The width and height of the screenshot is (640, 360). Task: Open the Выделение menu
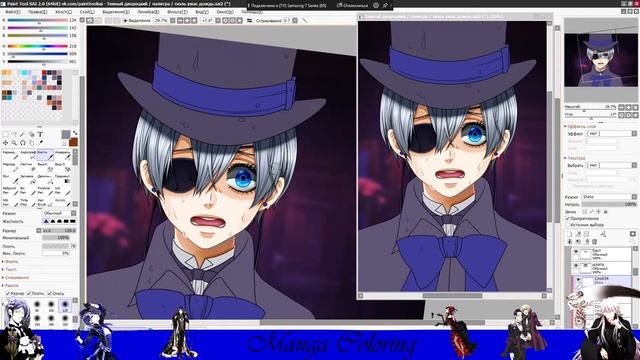tap(116, 12)
